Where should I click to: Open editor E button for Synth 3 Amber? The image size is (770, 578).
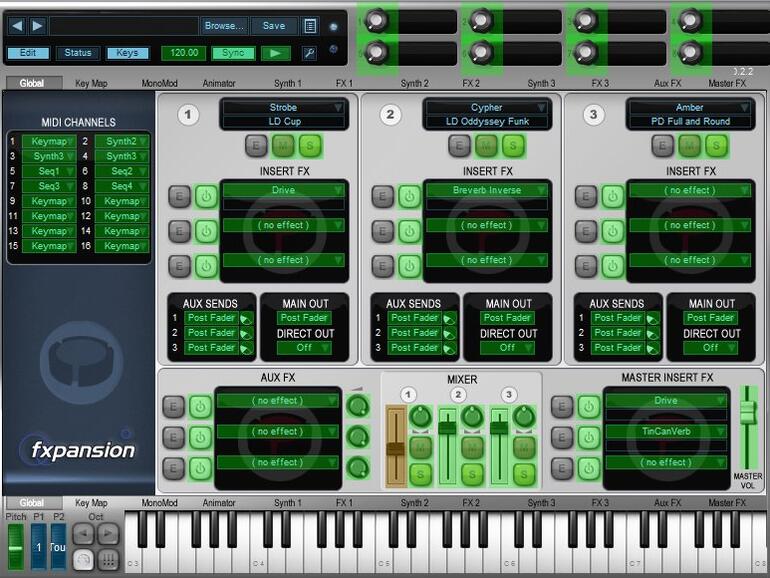click(662, 145)
